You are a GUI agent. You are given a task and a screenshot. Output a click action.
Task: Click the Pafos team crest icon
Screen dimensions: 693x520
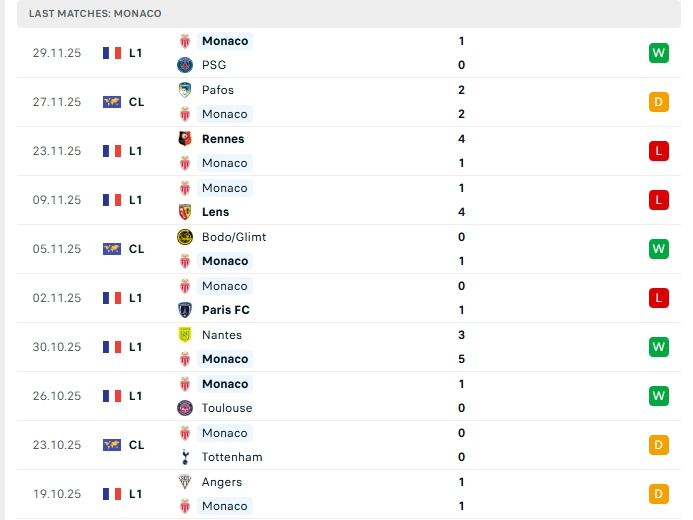coord(184,90)
